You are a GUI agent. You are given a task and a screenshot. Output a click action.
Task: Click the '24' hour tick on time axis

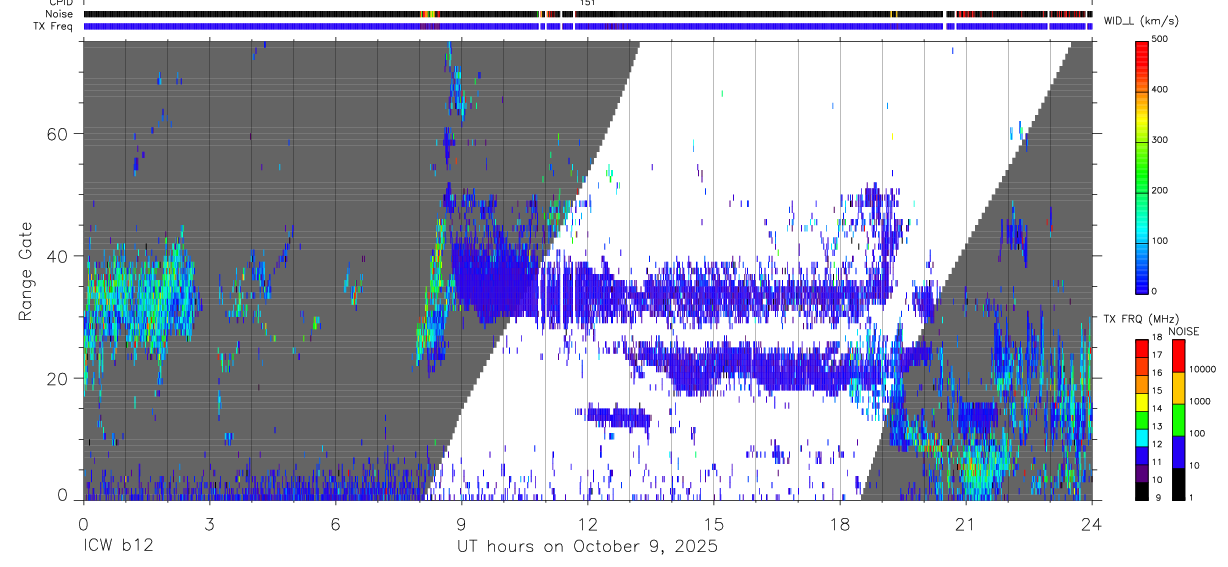[x=1092, y=522]
